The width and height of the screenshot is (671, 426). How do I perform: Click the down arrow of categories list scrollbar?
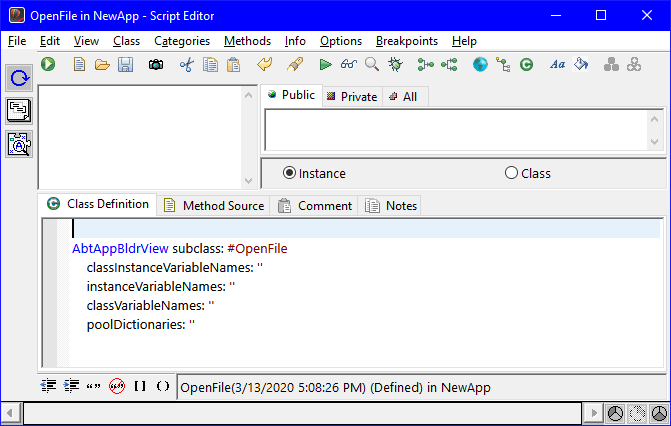(x=249, y=181)
